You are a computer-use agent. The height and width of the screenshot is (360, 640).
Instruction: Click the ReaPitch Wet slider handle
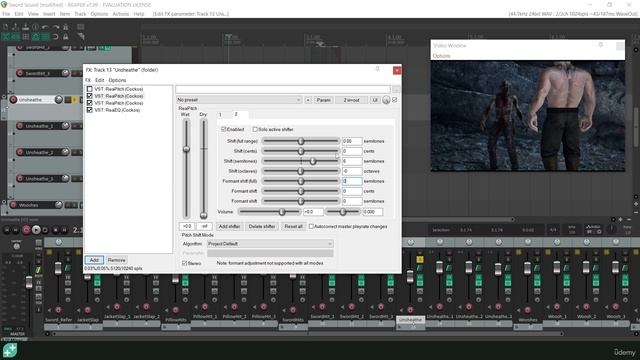pyautogui.click(x=186, y=149)
